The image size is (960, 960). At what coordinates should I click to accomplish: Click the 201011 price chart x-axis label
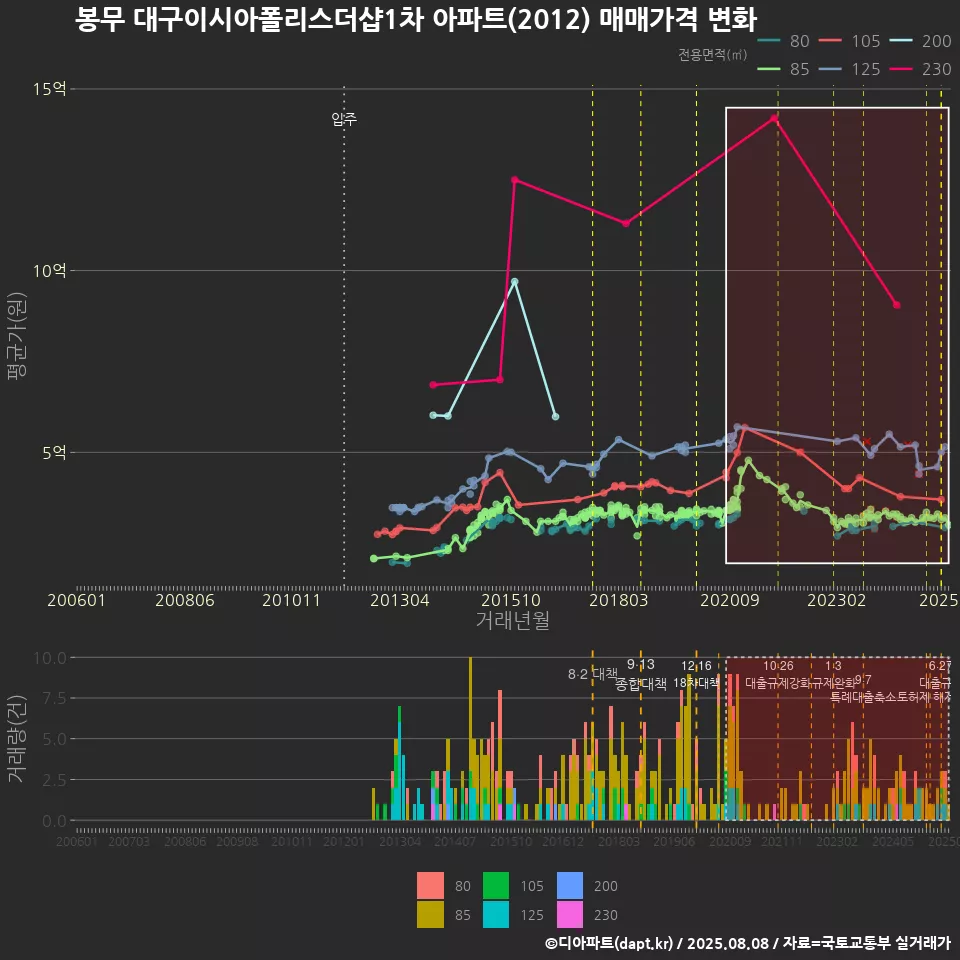291,600
